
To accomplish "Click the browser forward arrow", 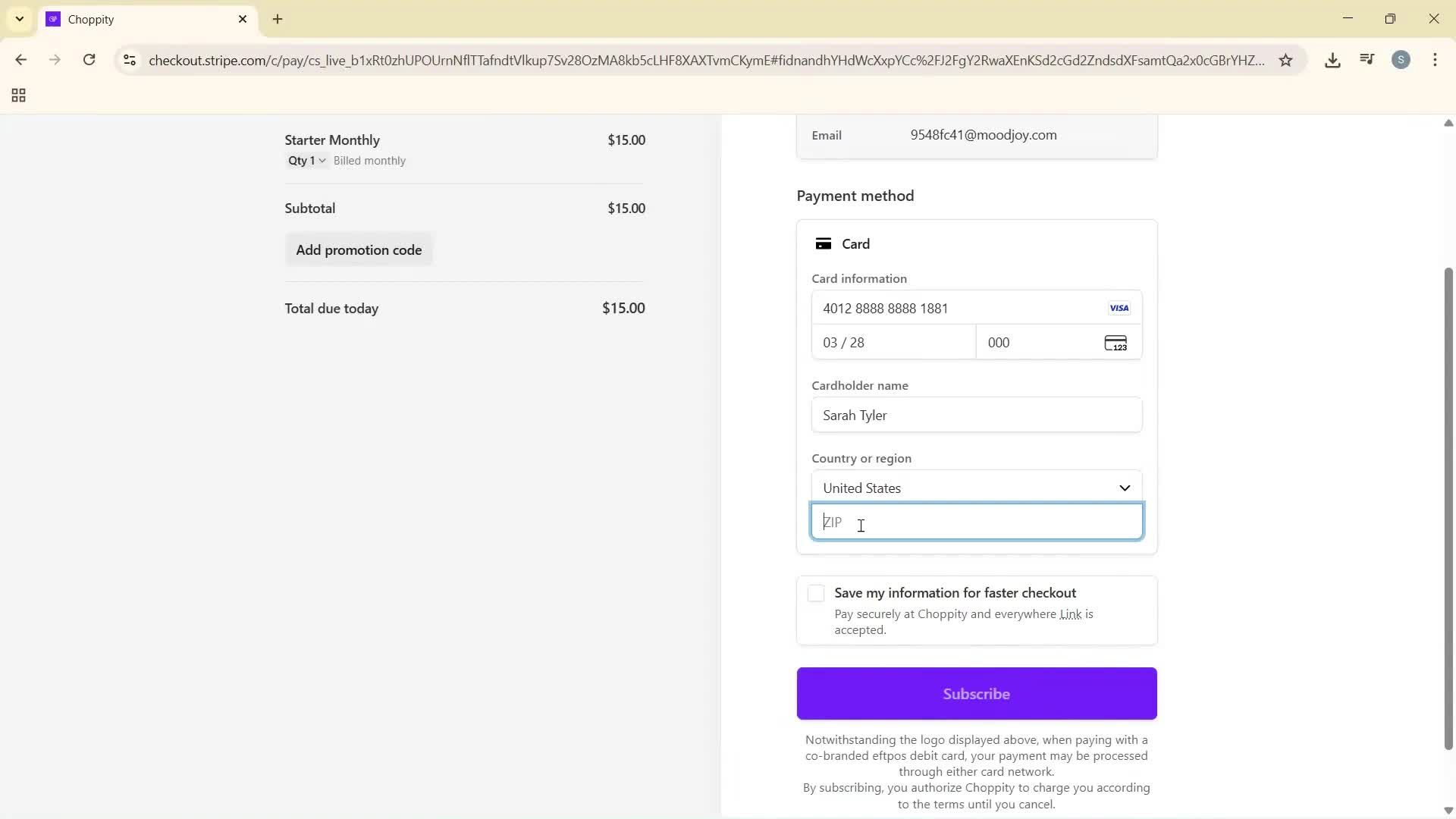I will [x=55, y=60].
